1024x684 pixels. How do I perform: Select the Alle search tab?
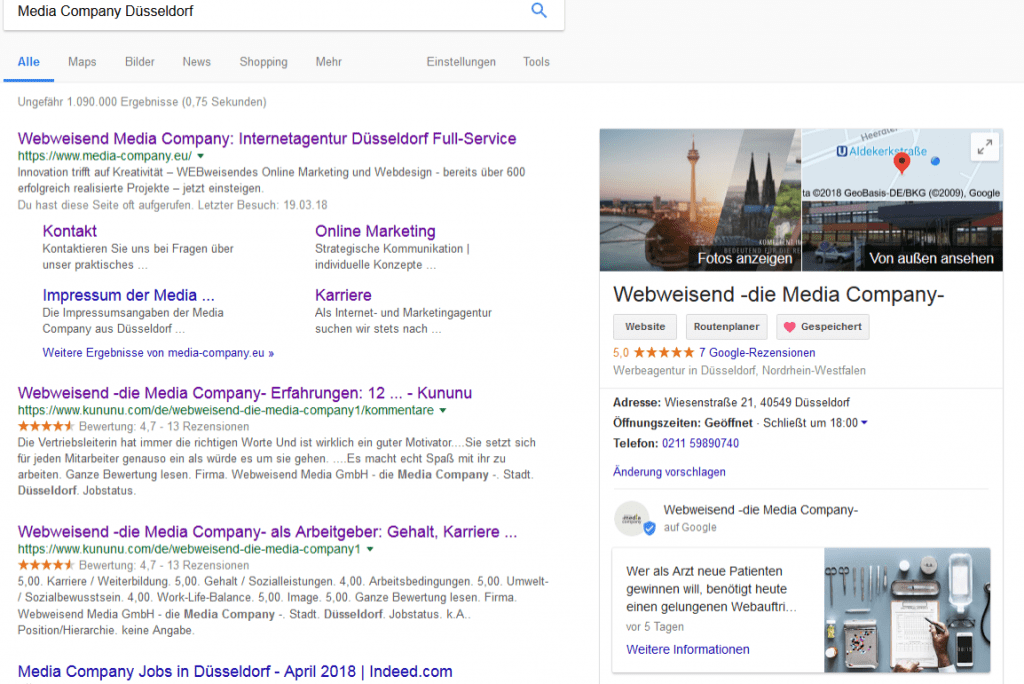(29, 62)
